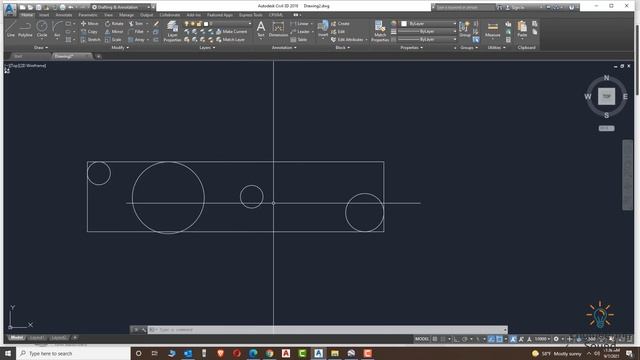The image size is (640, 360).
Task: Toggle ortho mode in status bar
Action: (x=456, y=339)
